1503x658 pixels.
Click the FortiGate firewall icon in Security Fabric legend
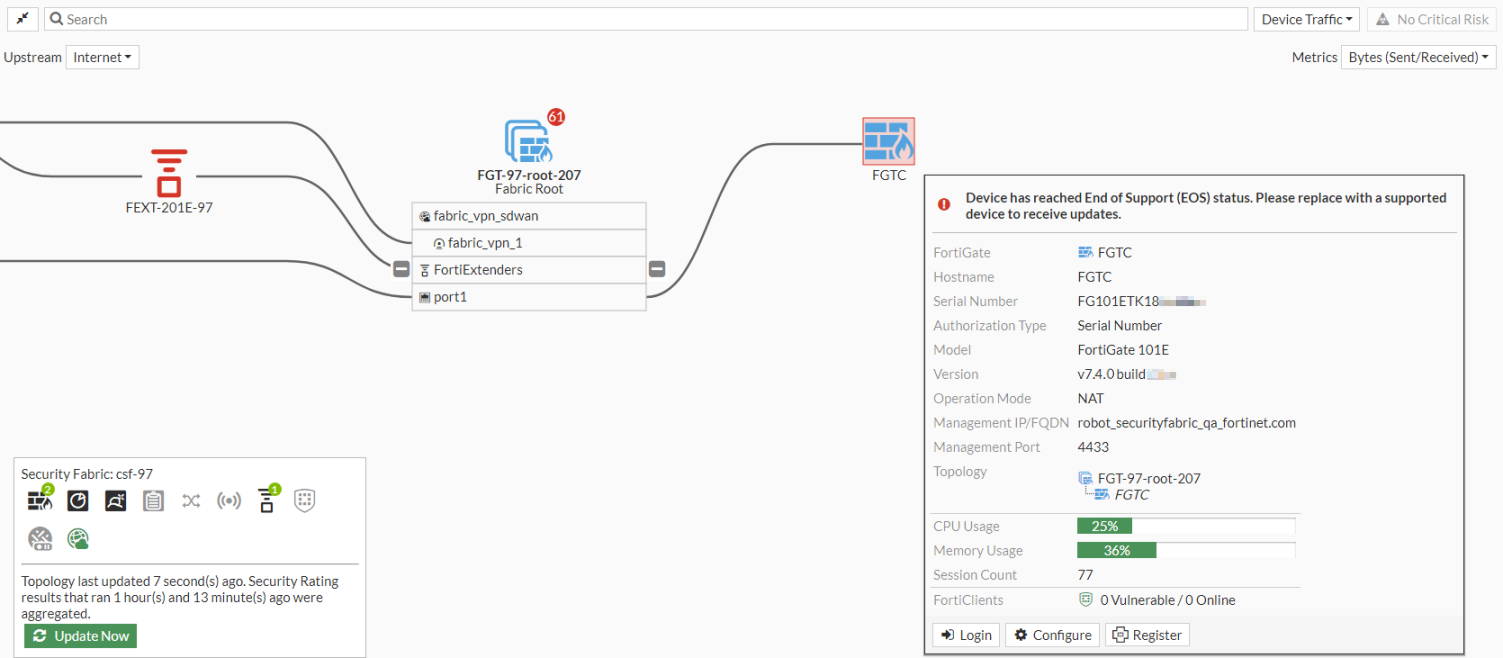pos(40,500)
